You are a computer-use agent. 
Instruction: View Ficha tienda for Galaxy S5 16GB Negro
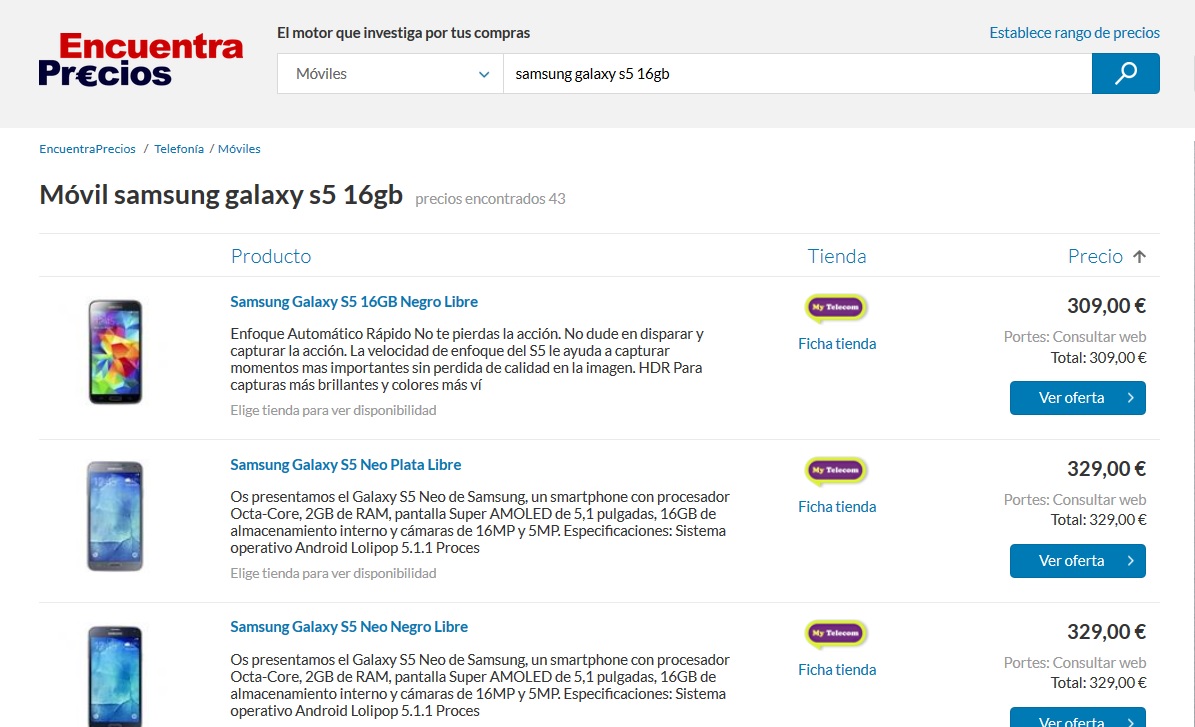pyautogui.click(x=836, y=344)
